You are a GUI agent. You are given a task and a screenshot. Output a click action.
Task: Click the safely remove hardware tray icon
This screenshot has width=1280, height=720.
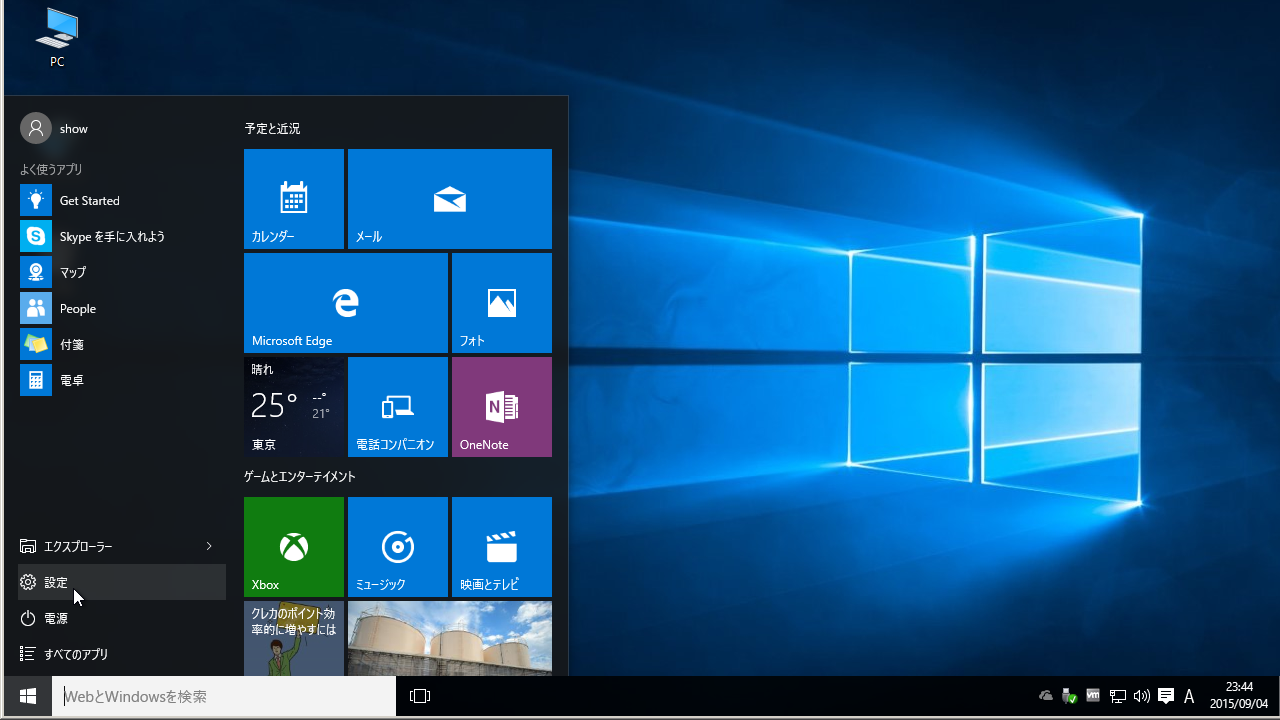pyautogui.click(x=1069, y=696)
